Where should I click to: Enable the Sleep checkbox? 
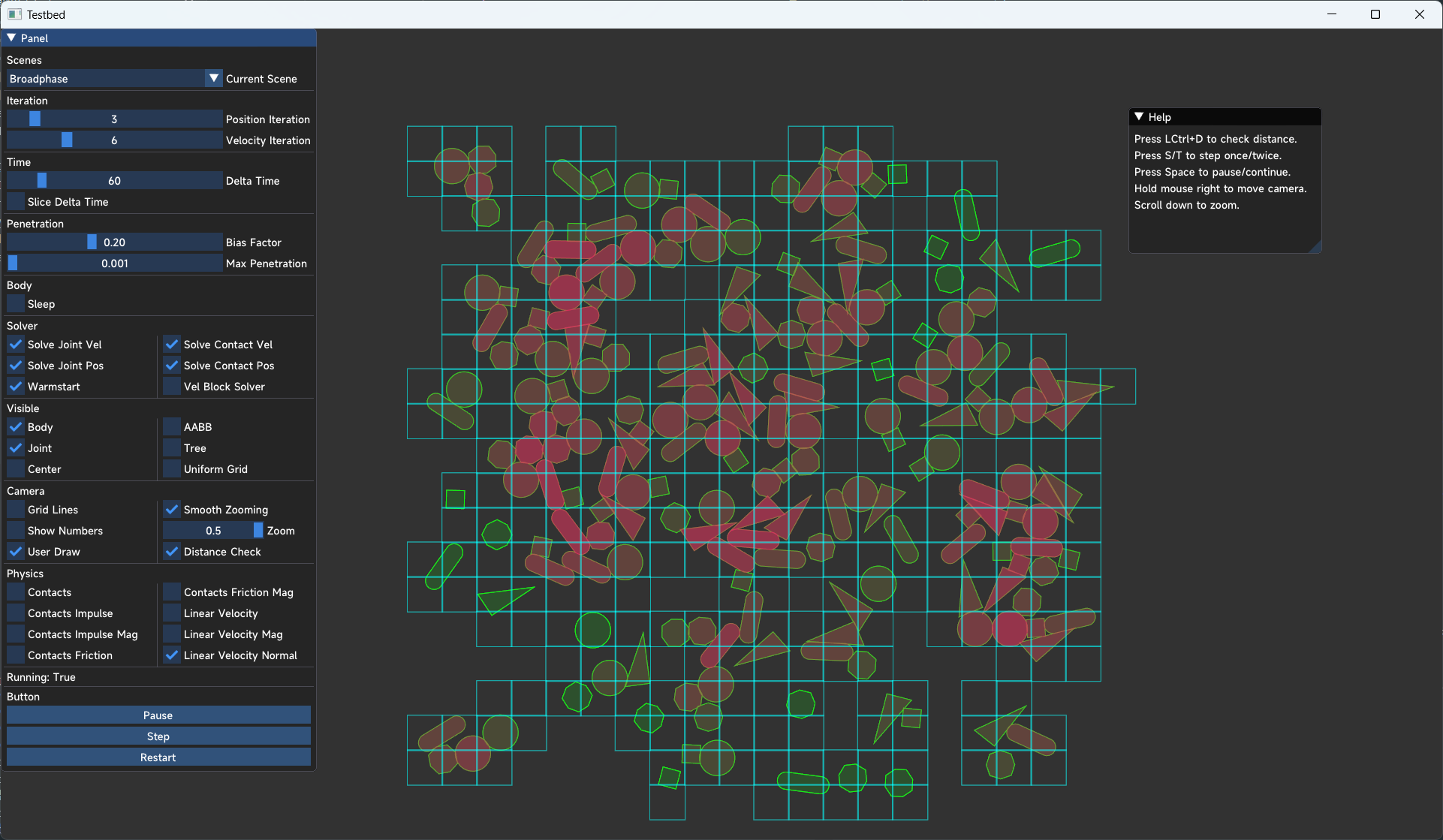point(16,304)
